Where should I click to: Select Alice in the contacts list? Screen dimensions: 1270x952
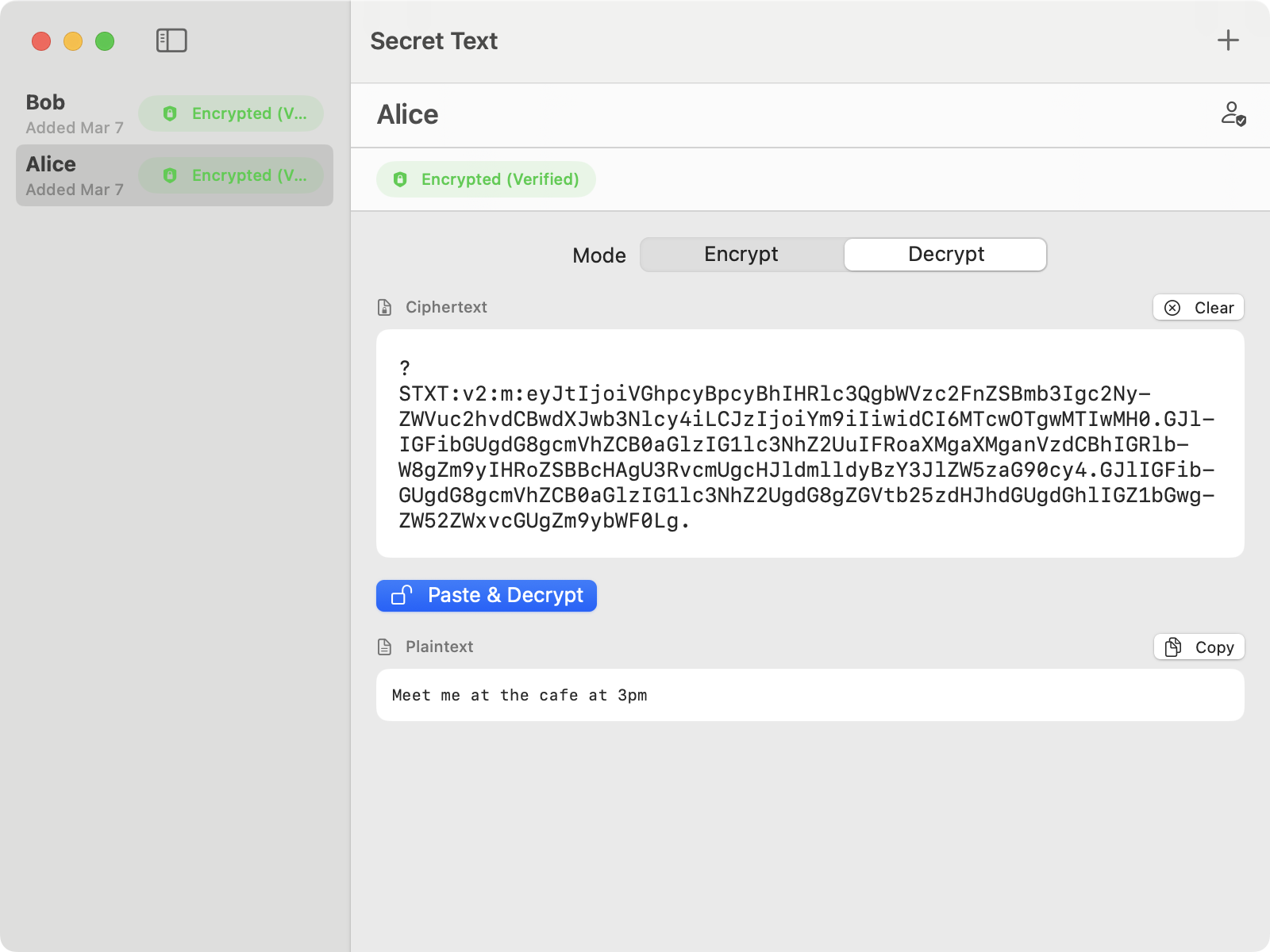pos(75,175)
